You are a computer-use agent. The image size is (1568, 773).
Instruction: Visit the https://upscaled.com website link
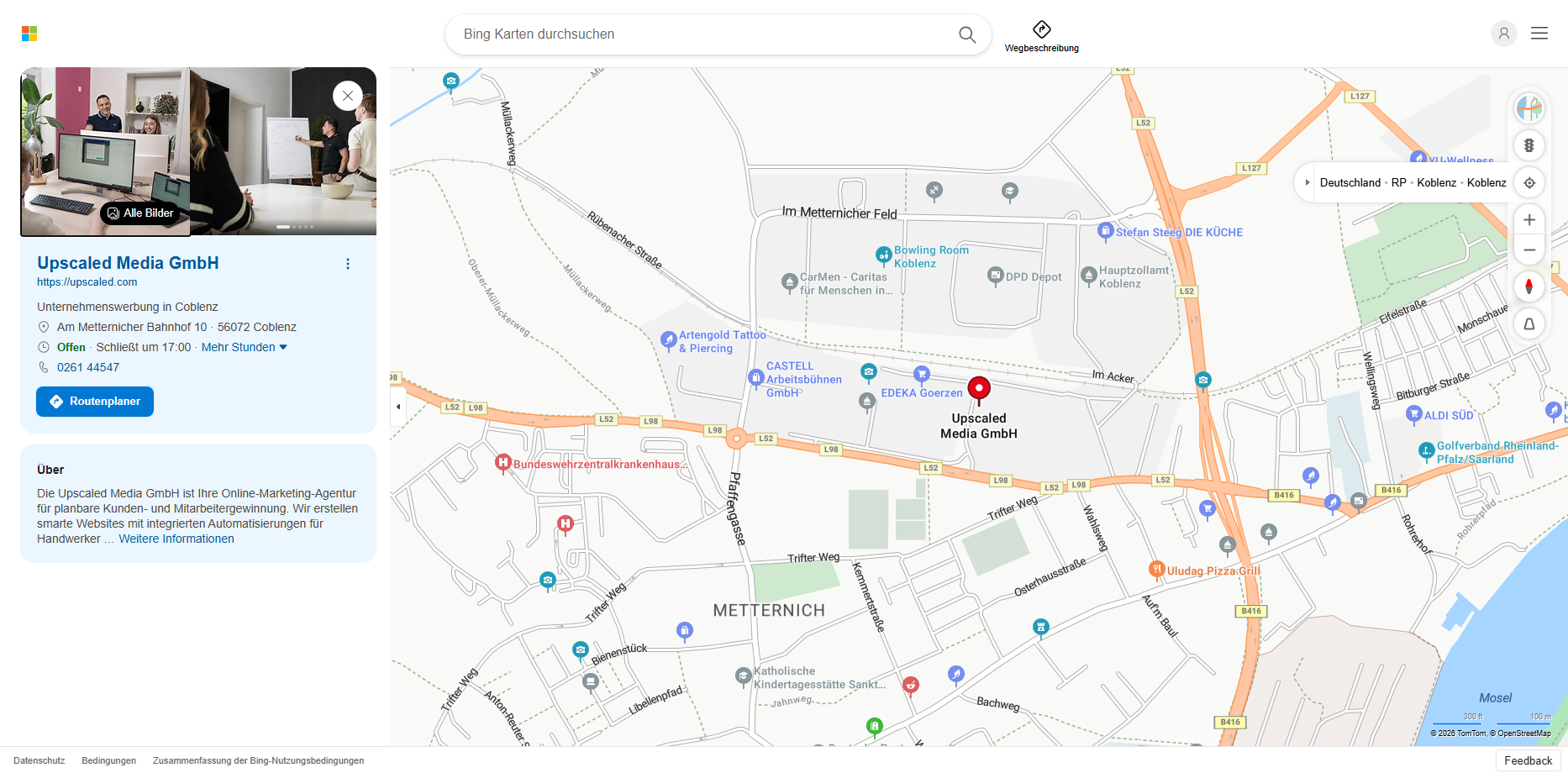87,282
